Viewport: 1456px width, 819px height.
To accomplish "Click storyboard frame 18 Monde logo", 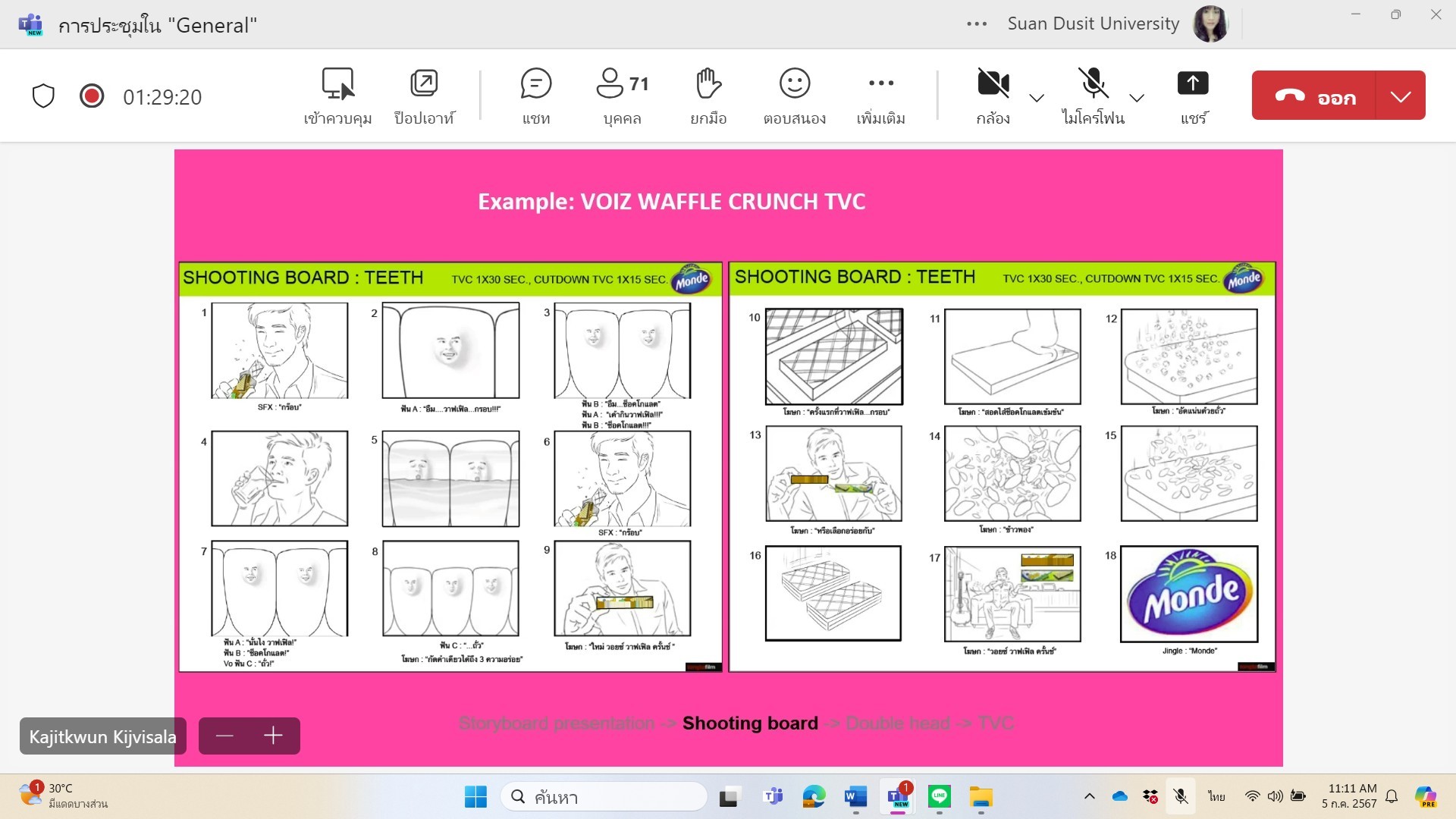I will click(x=1189, y=594).
